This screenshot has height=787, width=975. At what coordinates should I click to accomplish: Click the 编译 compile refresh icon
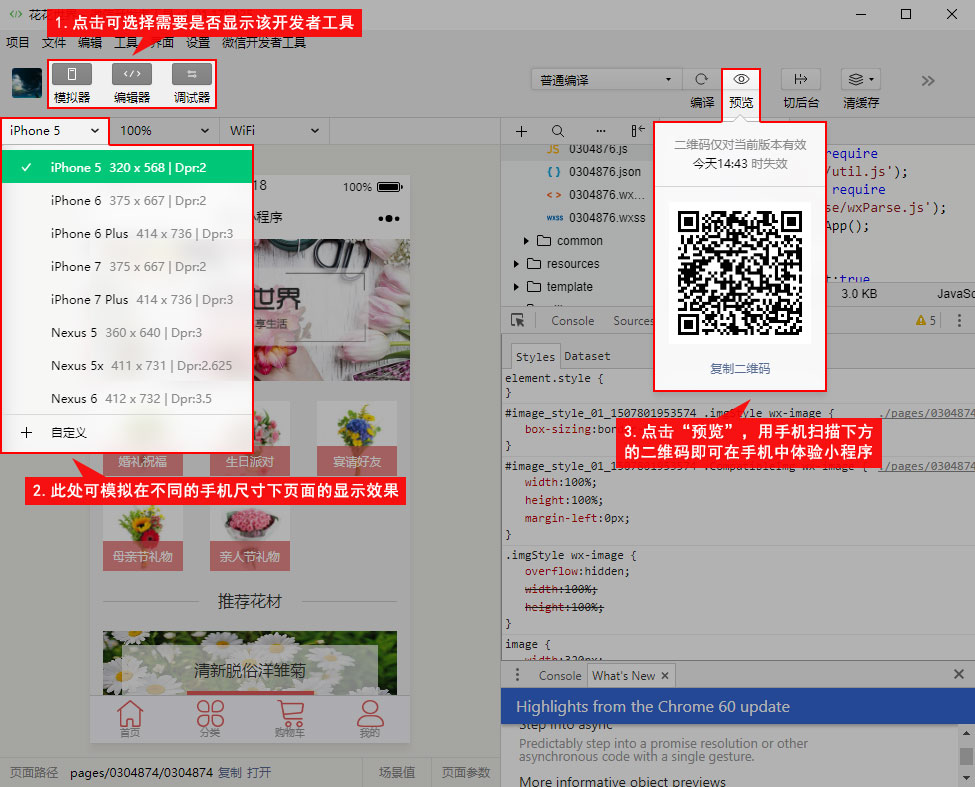(x=701, y=80)
